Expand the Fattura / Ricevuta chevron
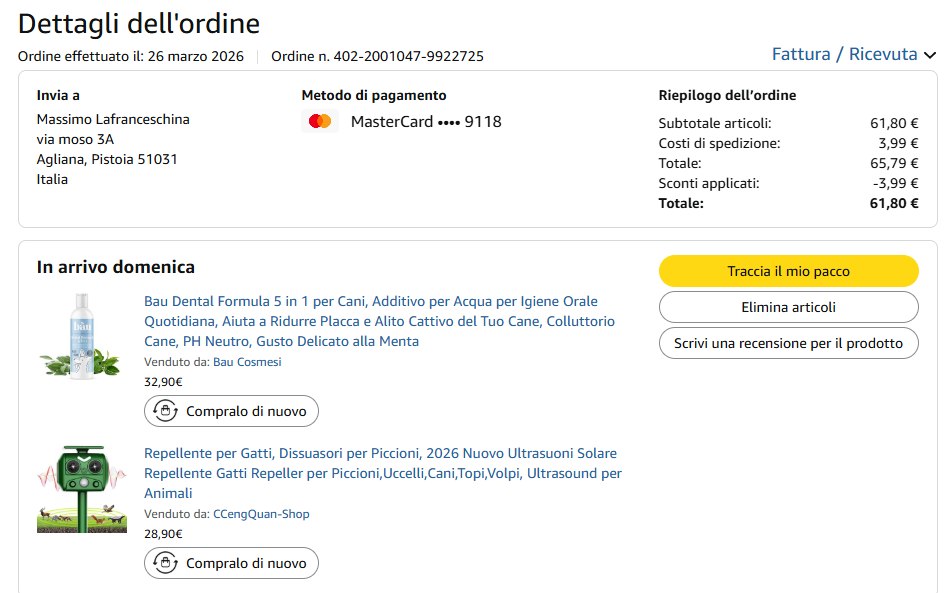This screenshot has height=593, width=949. (x=930, y=55)
